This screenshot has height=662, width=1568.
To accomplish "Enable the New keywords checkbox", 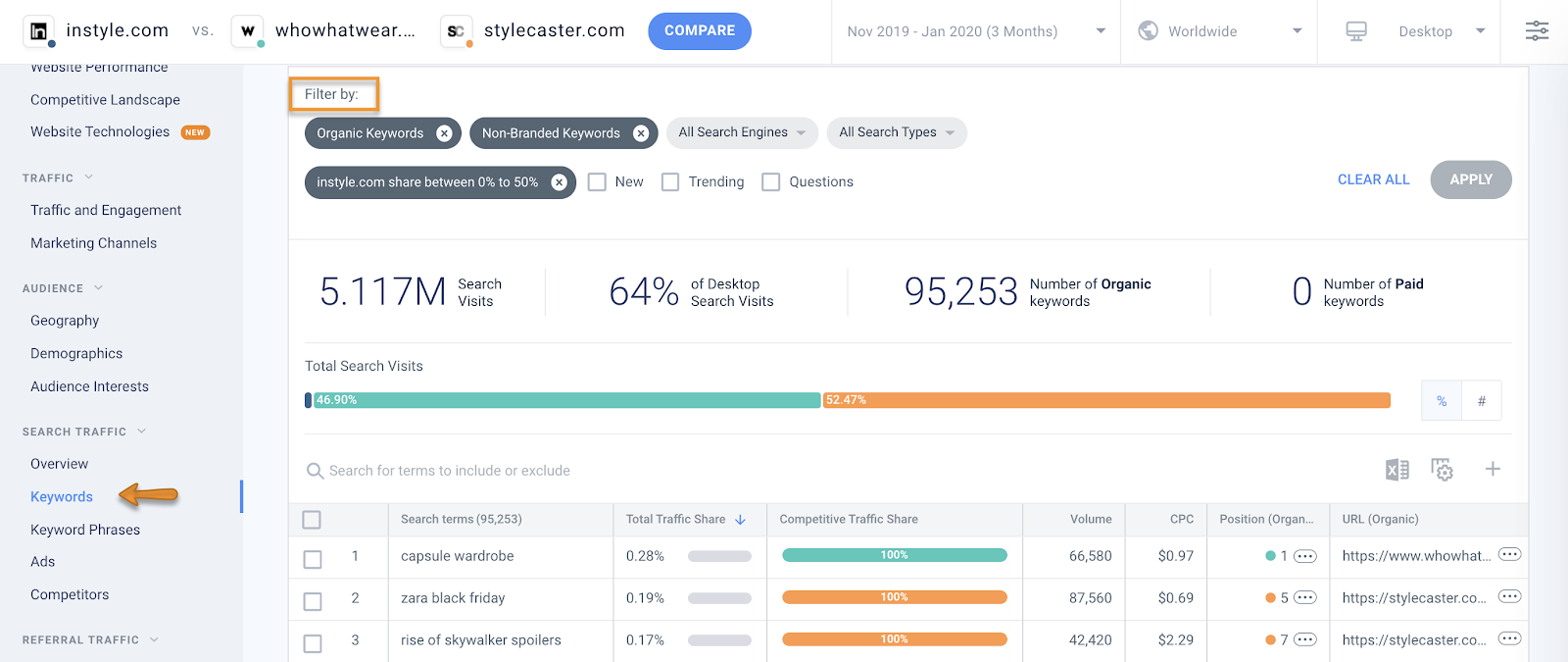I will pyautogui.click(x=597, y=182).
